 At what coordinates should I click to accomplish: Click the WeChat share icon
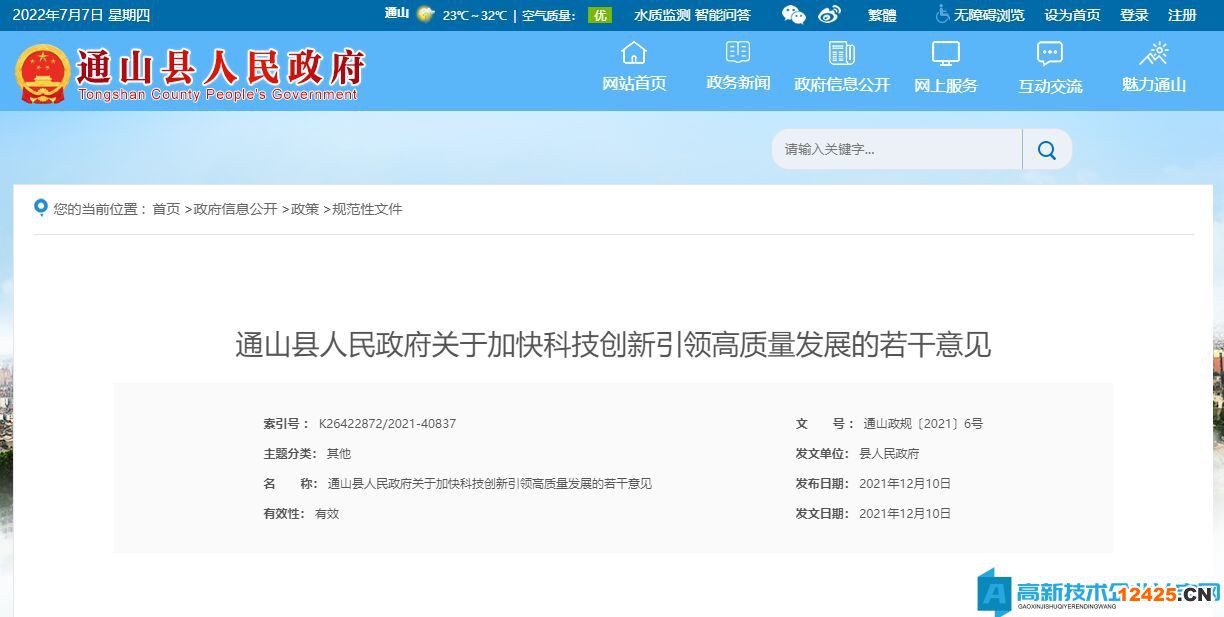pos(793,15)
